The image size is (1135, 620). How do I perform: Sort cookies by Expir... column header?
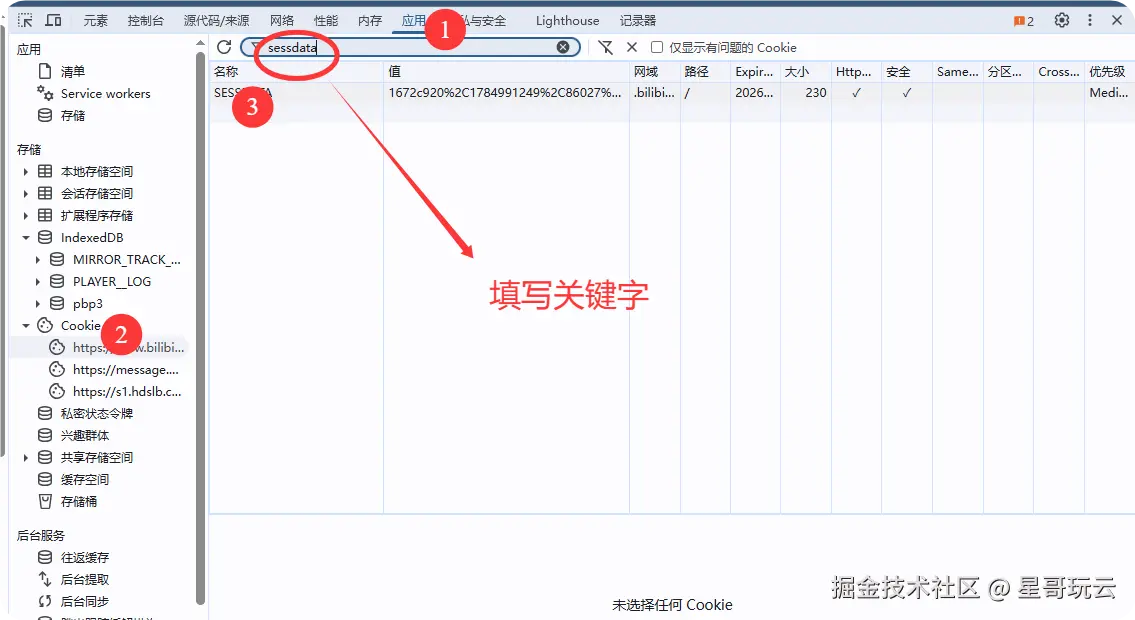(x=755, y=72)
